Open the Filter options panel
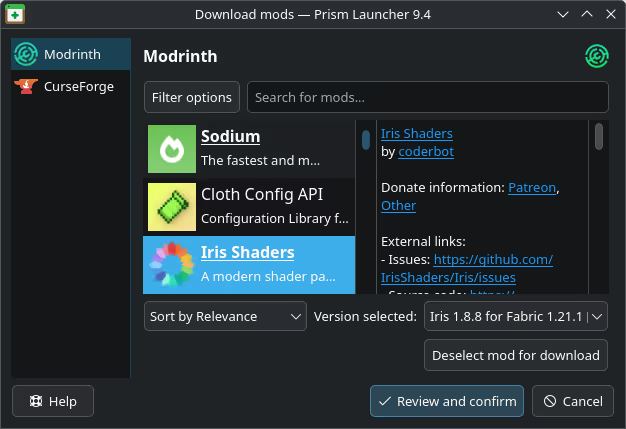The width and height of the screenshot is (626, 429). (192, 98)
